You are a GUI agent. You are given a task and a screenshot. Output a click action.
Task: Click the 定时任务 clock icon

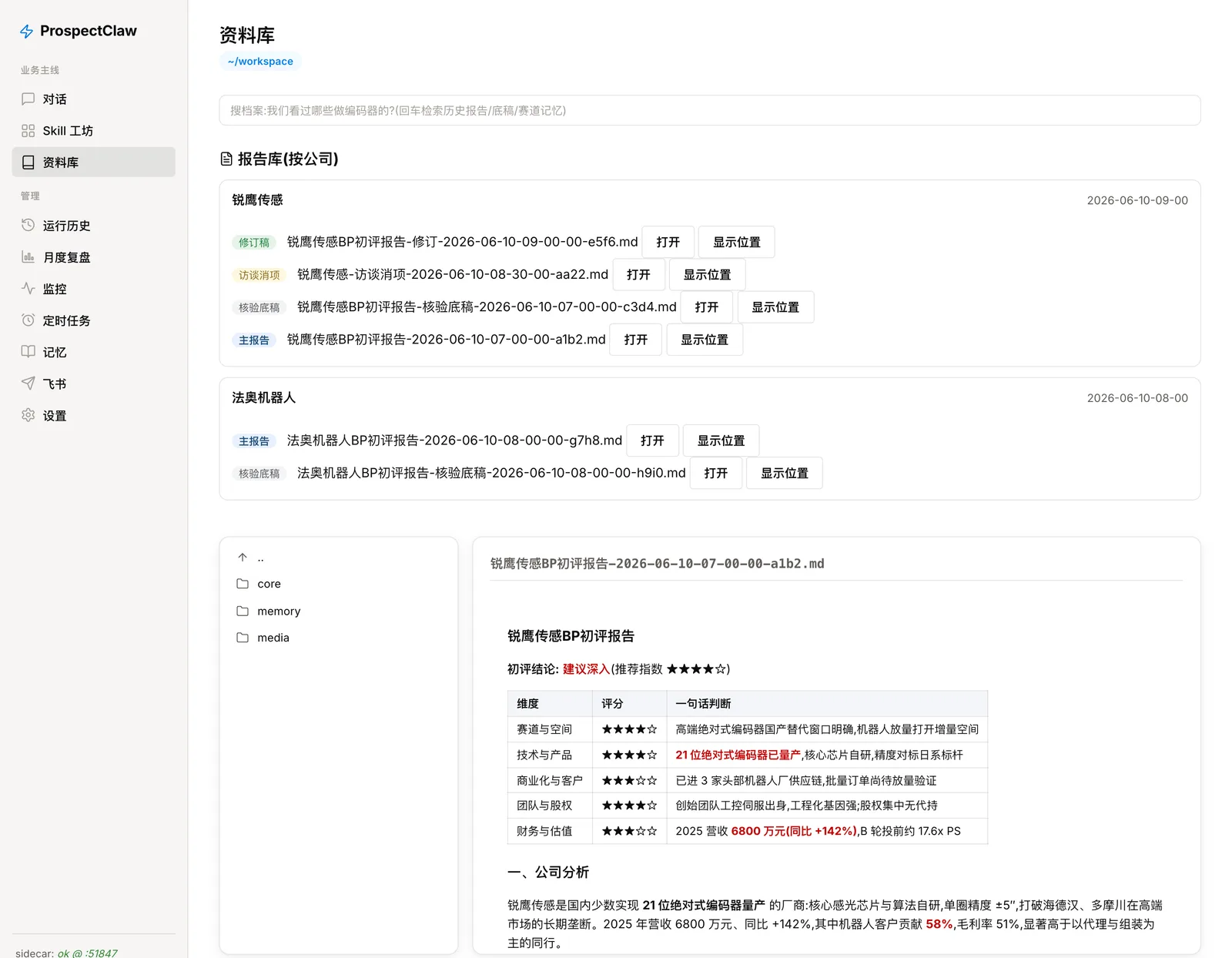[28, 320]
